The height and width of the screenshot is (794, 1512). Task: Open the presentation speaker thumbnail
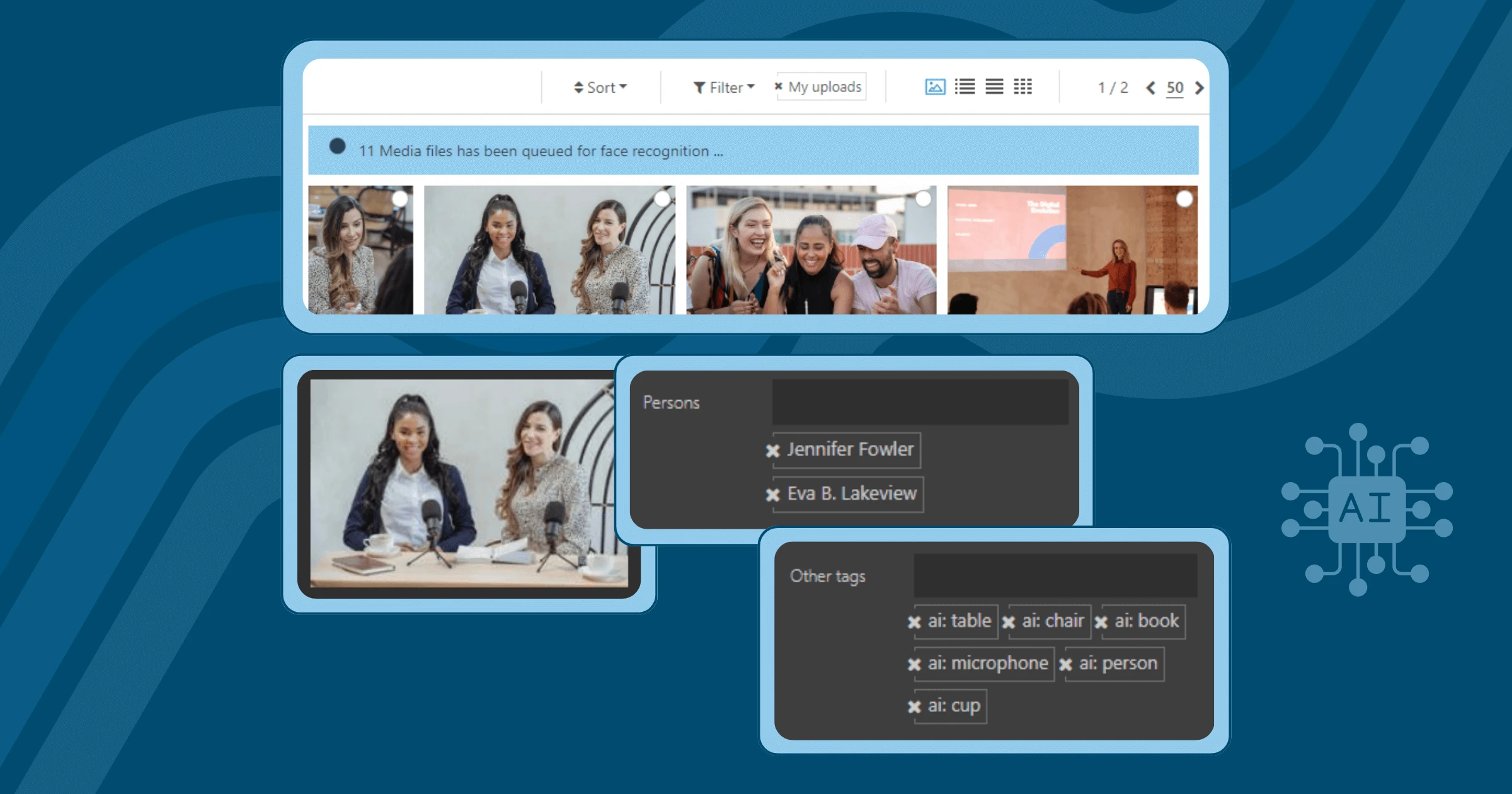point(1071,258)
